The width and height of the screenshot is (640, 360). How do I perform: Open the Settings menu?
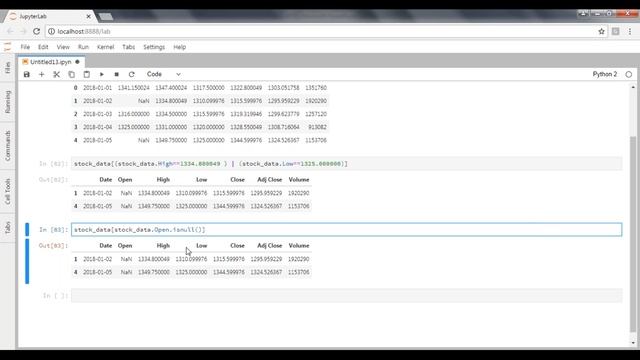pos(154,47)
